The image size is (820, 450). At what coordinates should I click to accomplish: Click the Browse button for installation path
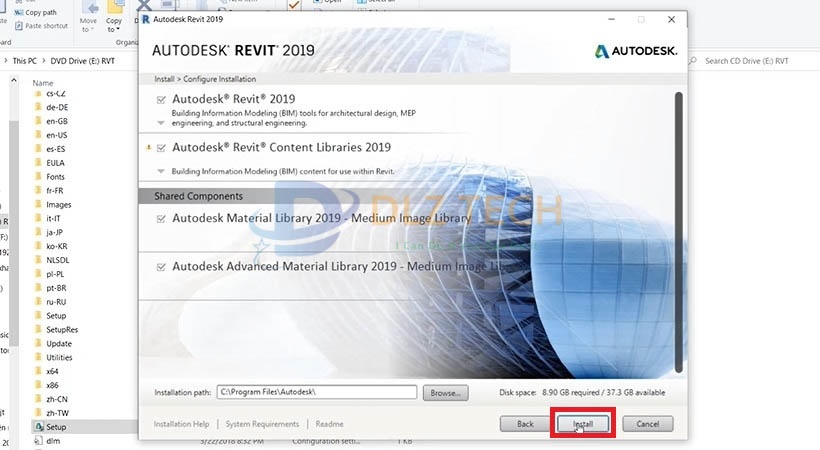(445, 393)
